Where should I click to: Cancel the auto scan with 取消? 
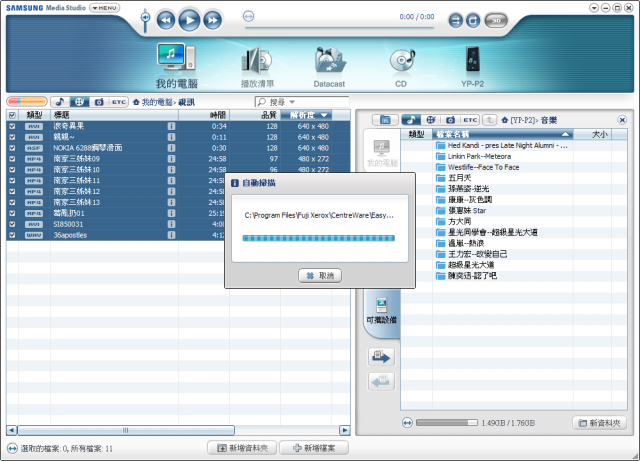(x=320, y=276)
